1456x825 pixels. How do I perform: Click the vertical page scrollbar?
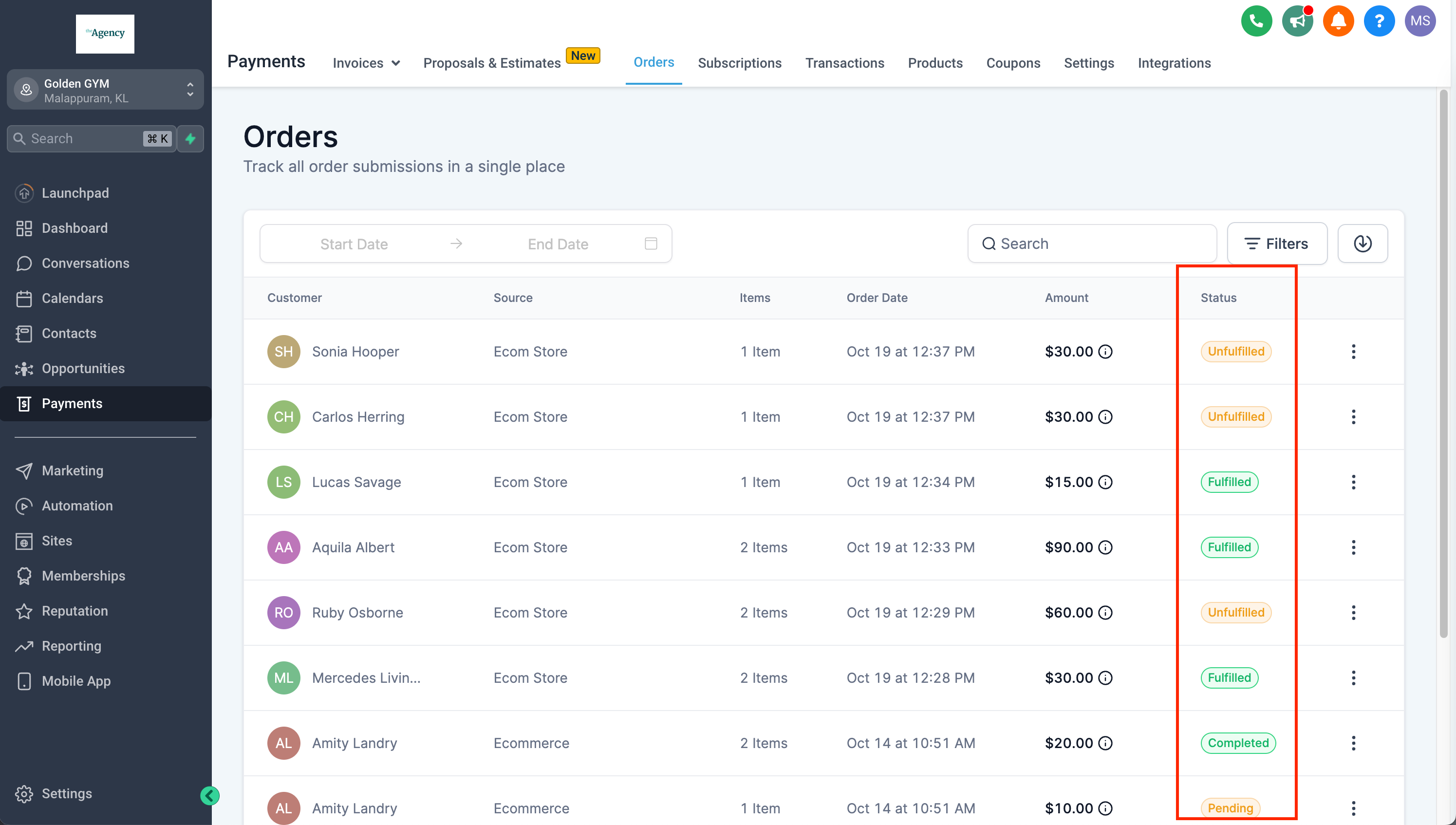[x=1443, y=363]
